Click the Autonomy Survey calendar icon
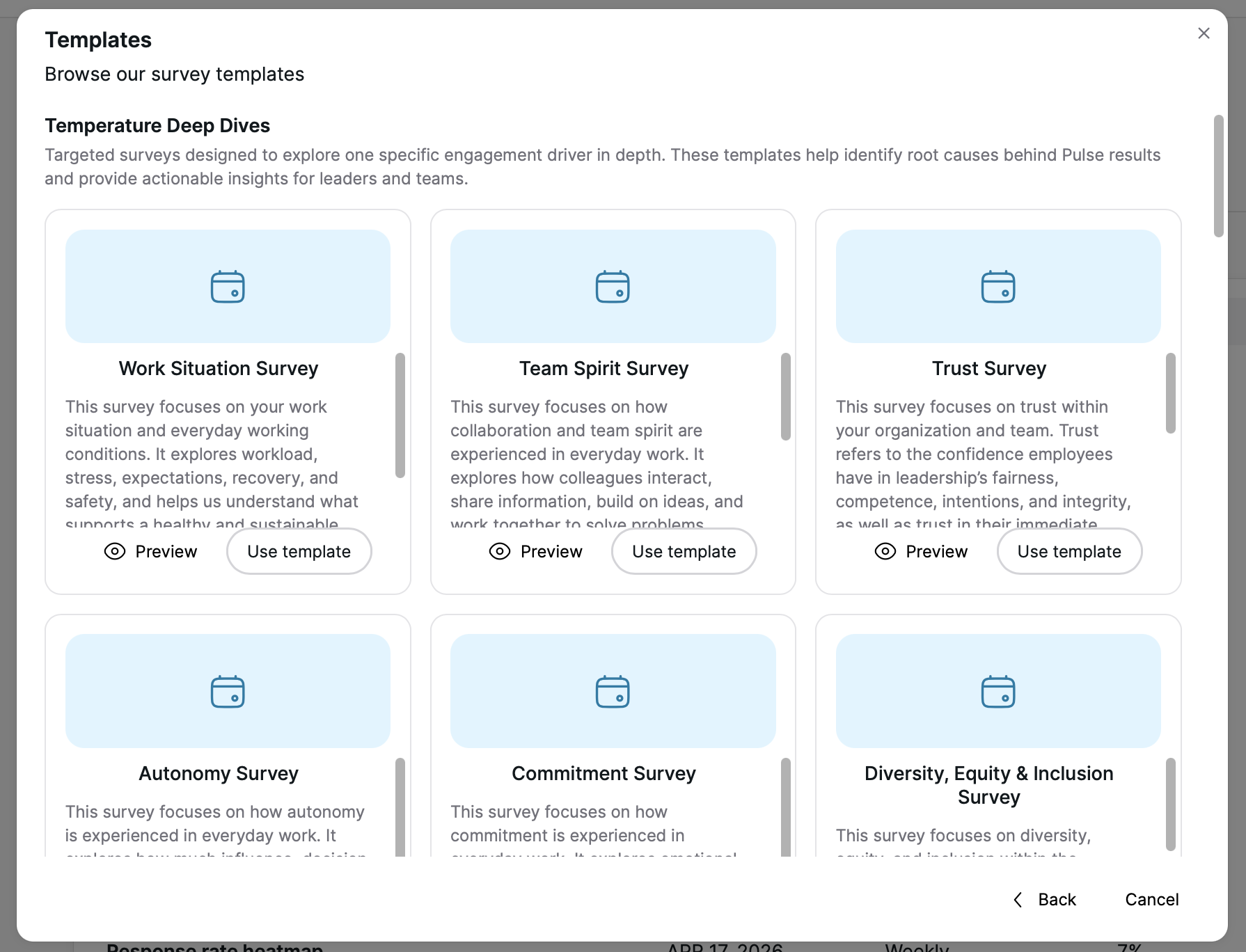Image resolution: width=1246 pixels, height=952 pixels. pyautogui.click(x=228, y=692)
